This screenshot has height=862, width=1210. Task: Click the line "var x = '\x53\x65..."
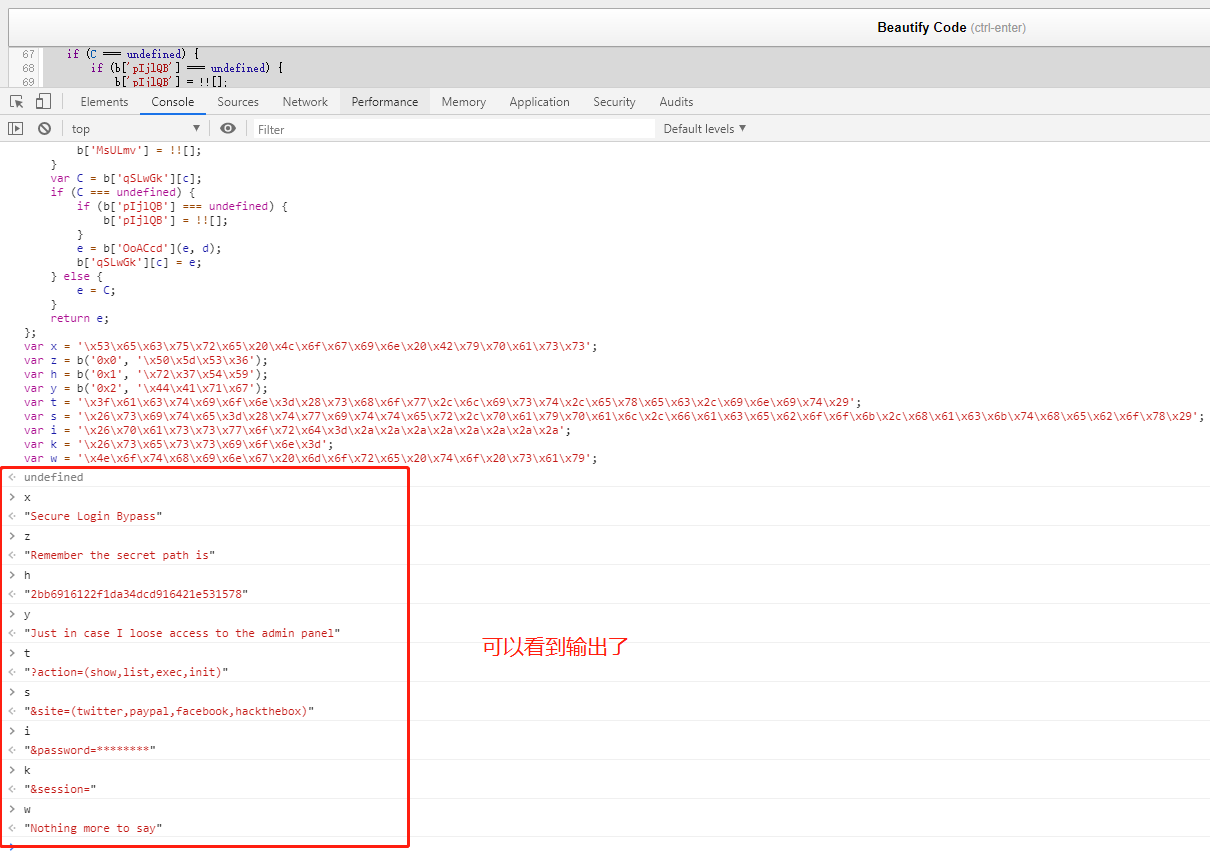pyautogui.click(x=310, y=346)
